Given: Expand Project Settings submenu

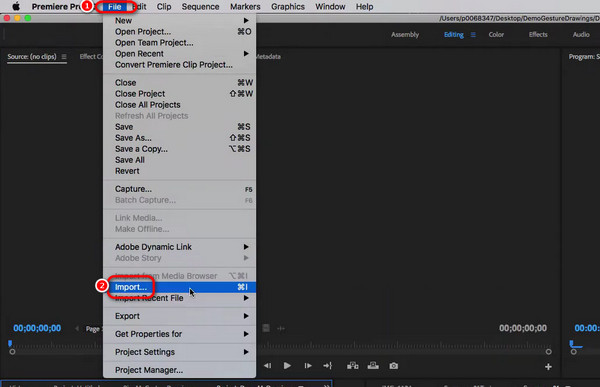Looking at the screenshot, I should click(x=179, y=352).
